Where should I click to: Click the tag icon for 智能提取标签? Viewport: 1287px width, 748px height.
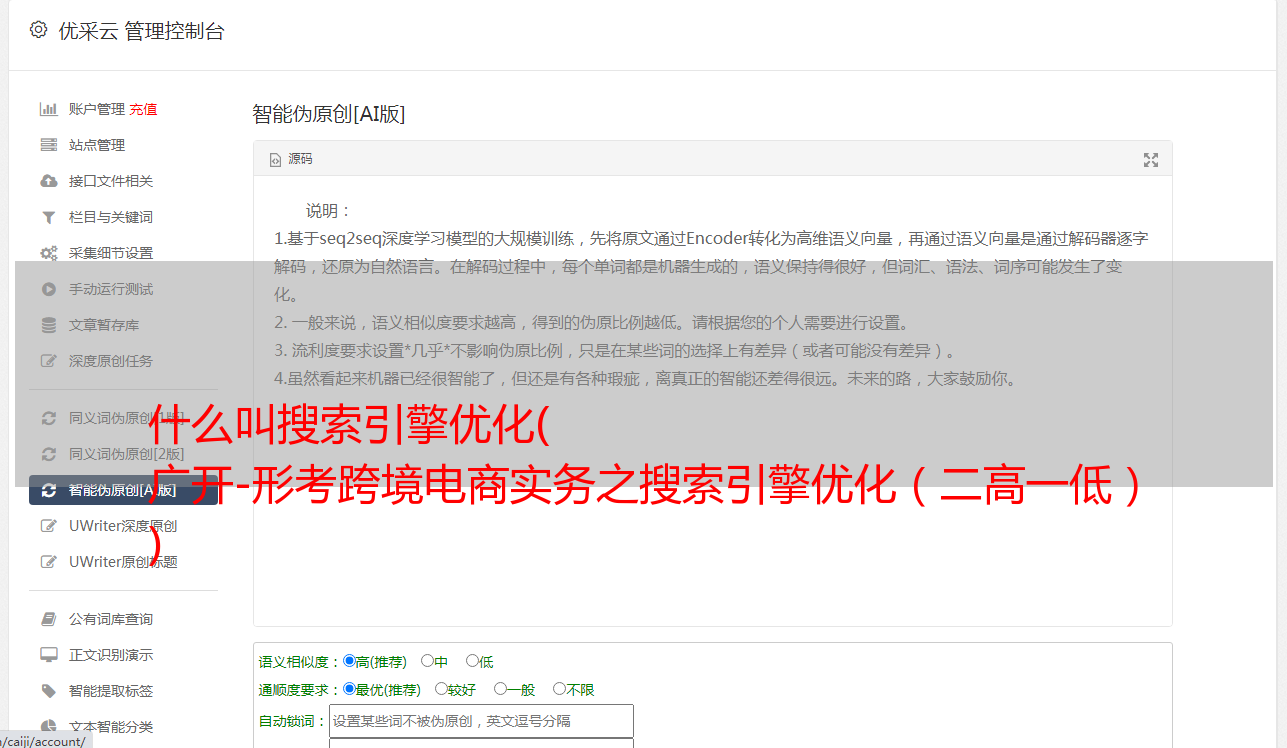pos(48,691)
